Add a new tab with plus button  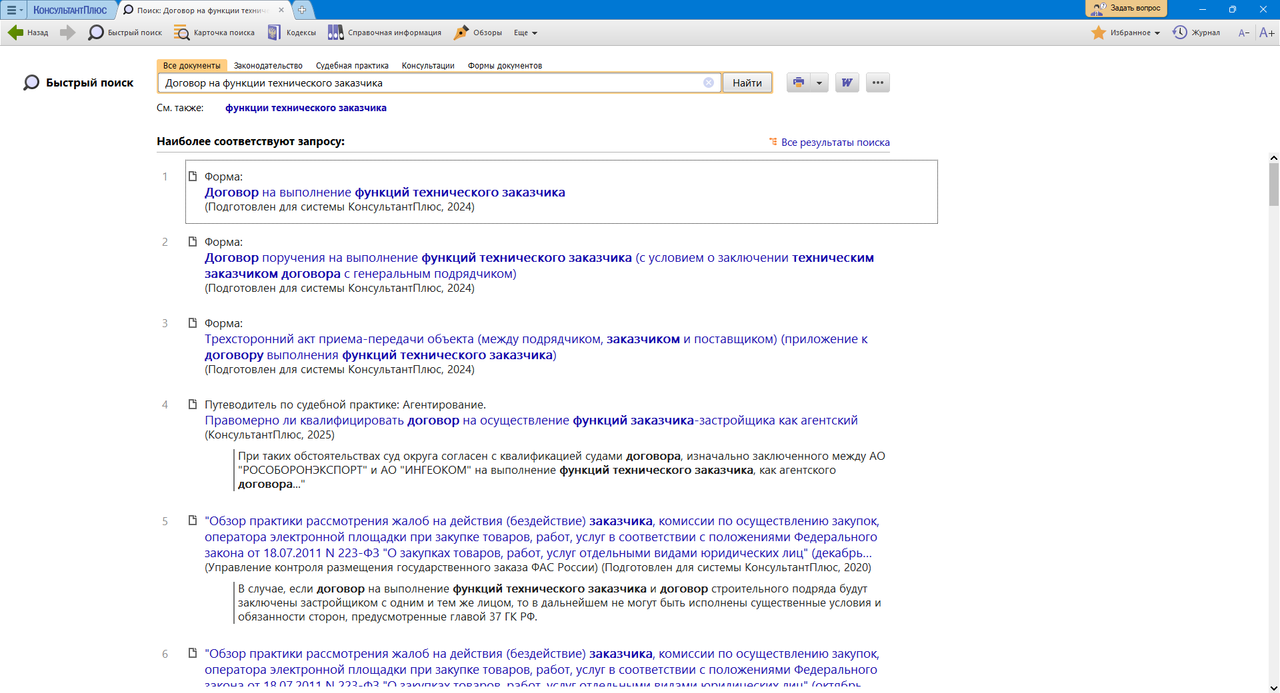click(x=302, y=9)
